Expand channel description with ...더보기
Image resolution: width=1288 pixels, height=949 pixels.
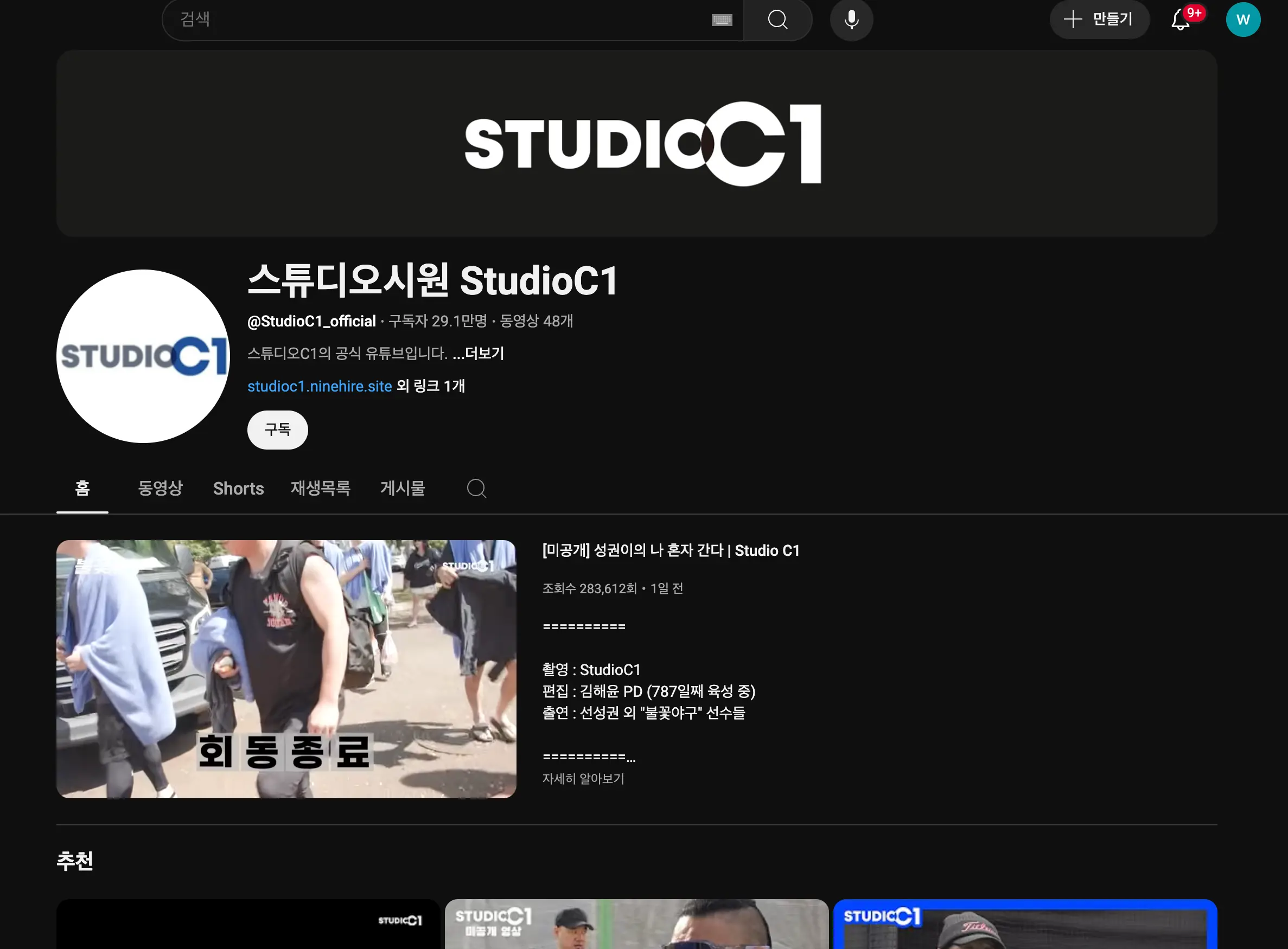[478, 353]
